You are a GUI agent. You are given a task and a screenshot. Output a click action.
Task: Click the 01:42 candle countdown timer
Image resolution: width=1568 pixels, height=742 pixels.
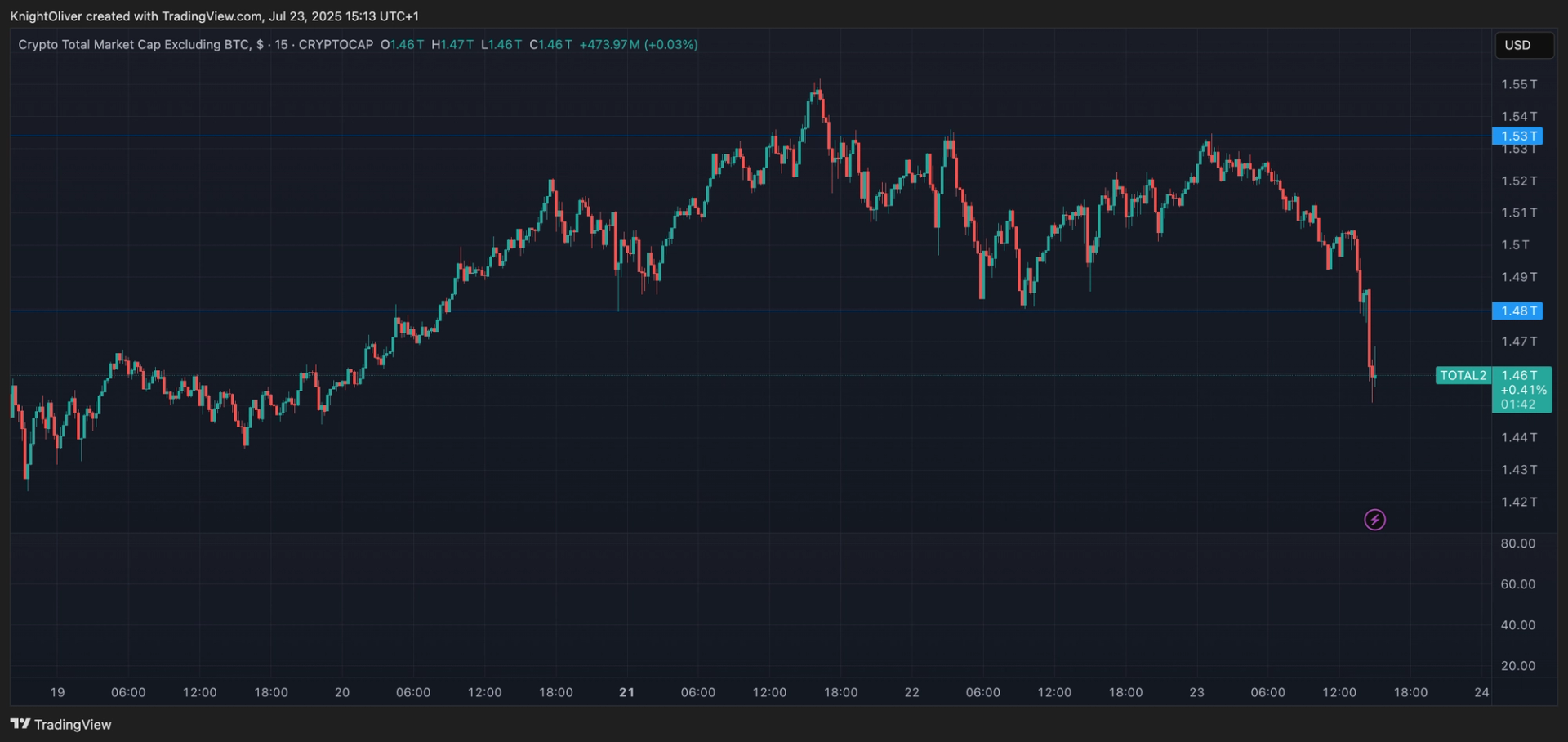[1518, 405]
